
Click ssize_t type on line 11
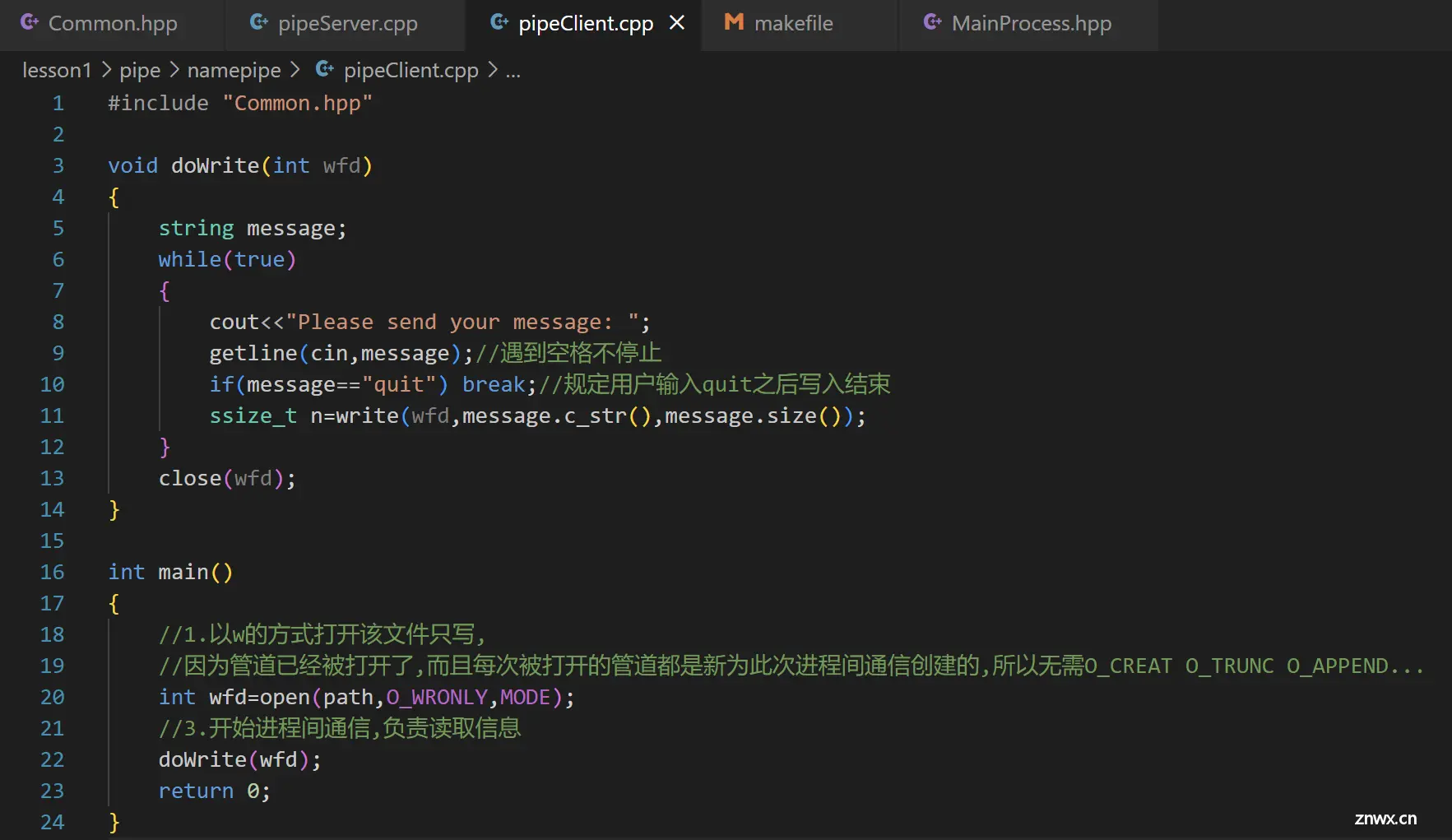(253, 415)
